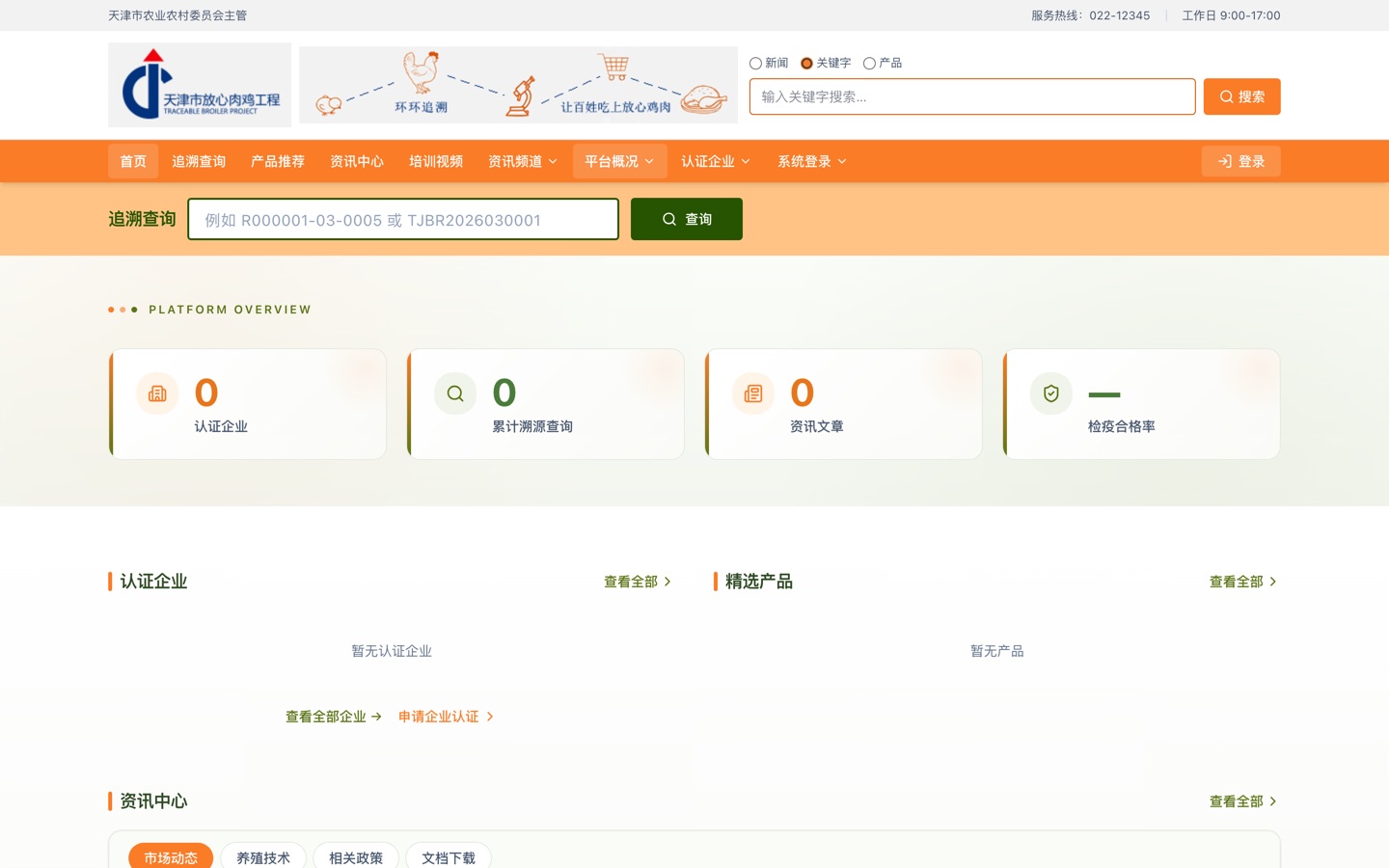
Task: Expand the 认证企业 nav dropdown
Action: coord(716,161)
